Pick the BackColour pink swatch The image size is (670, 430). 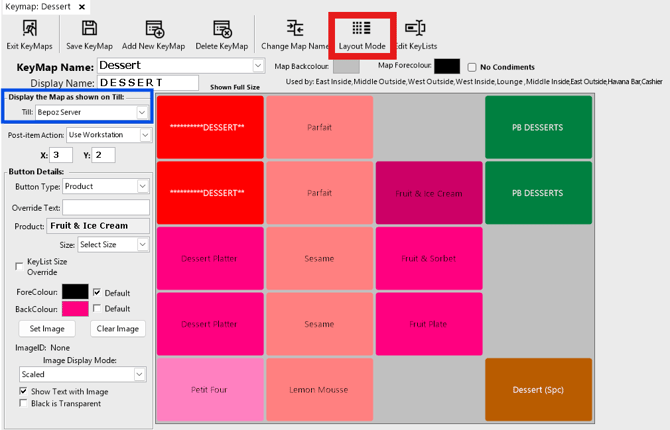click(x=75, y=309)
